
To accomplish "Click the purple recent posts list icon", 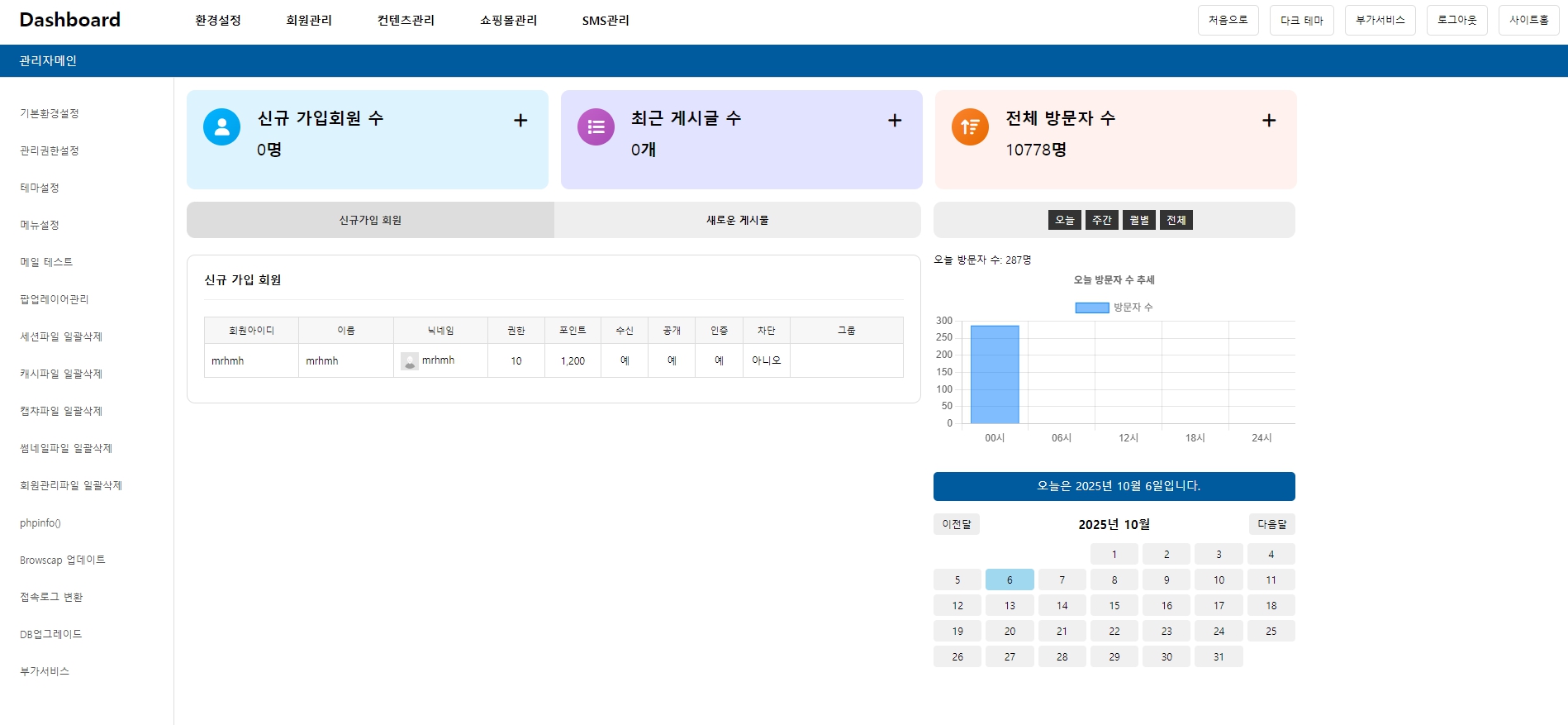I will point(596,127).
